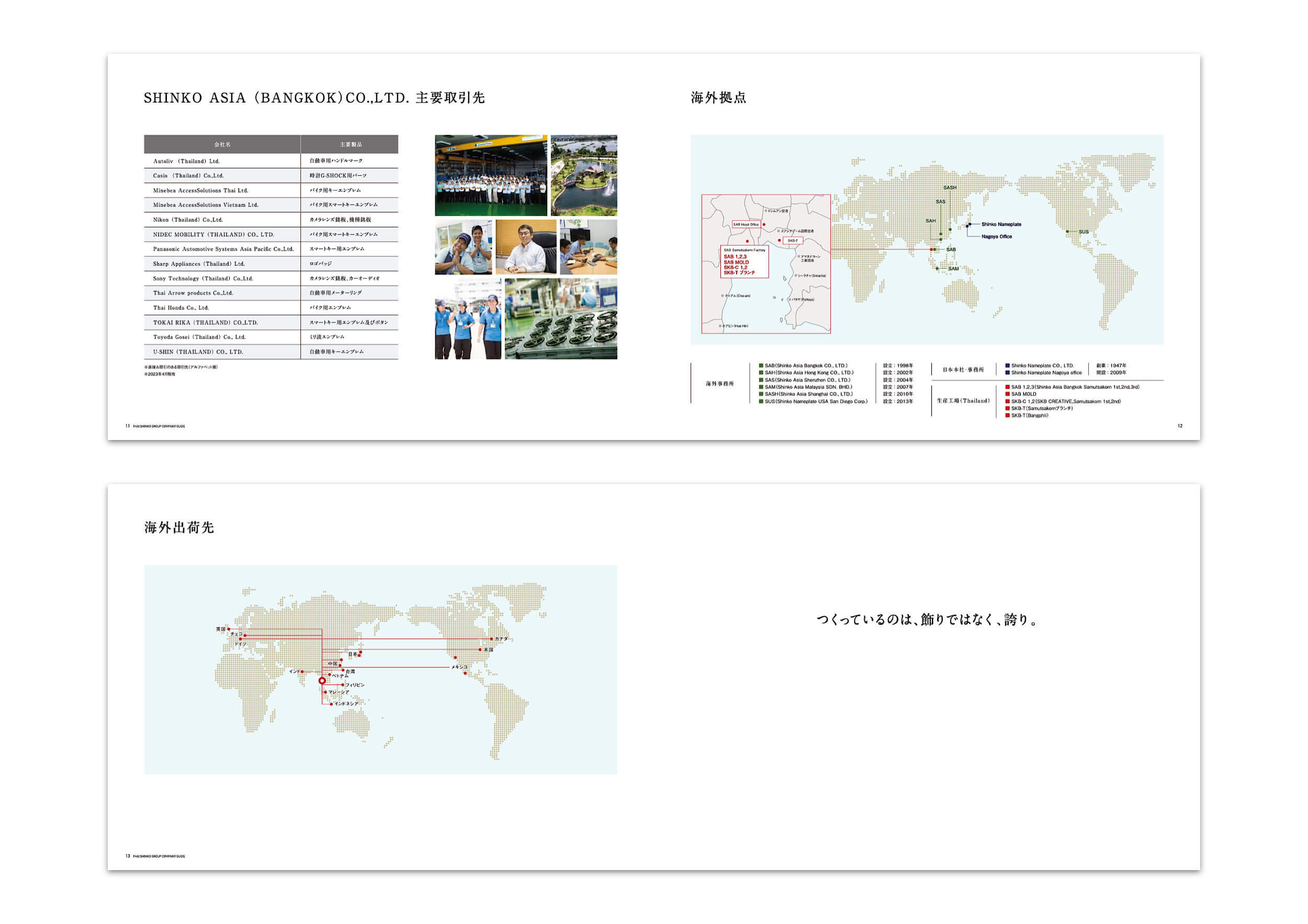Click the 'Minebea AccessSolutions Thai Ltd.' cell

[x=222, y=191]
